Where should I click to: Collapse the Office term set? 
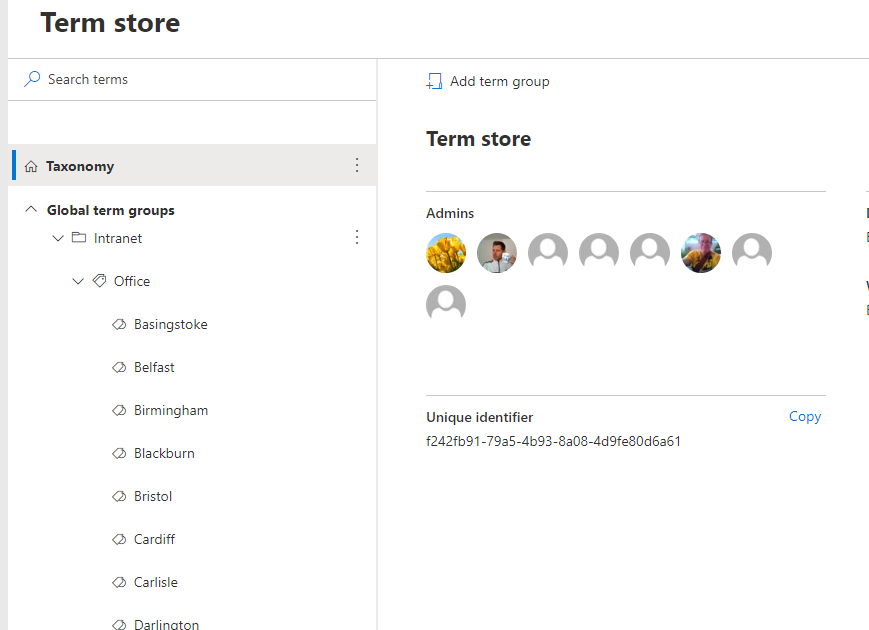point(78,281)
